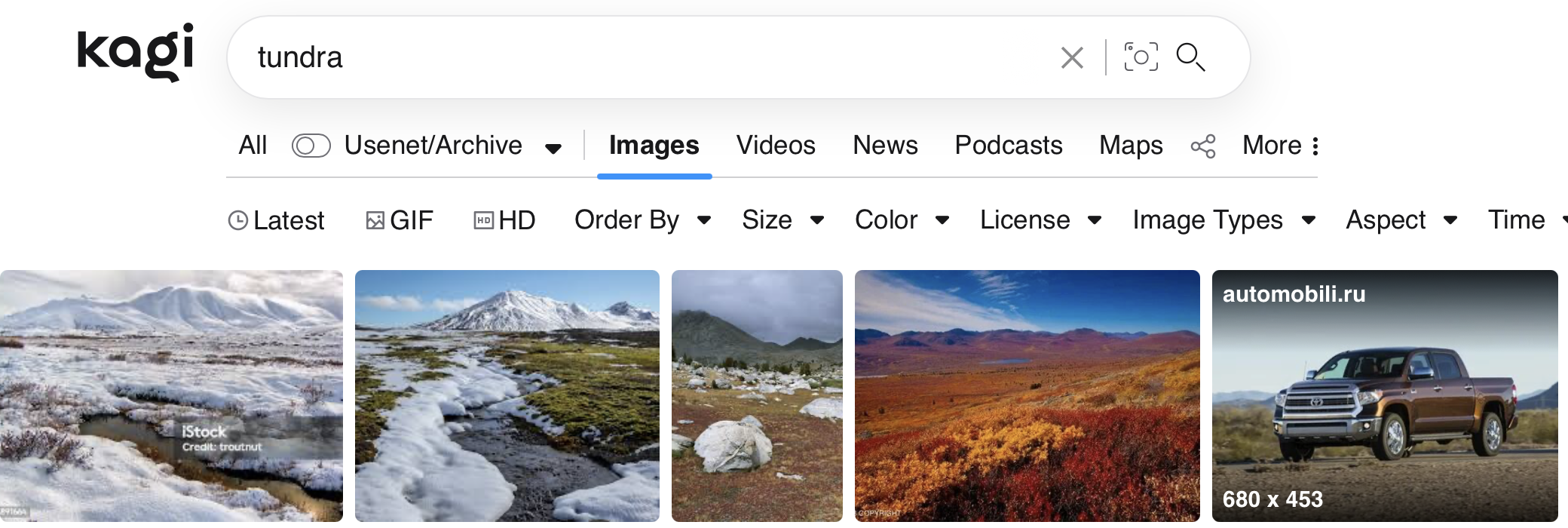Filter results to GIF images
Viewport: 1568px width, 528px height.
[400, 220]
